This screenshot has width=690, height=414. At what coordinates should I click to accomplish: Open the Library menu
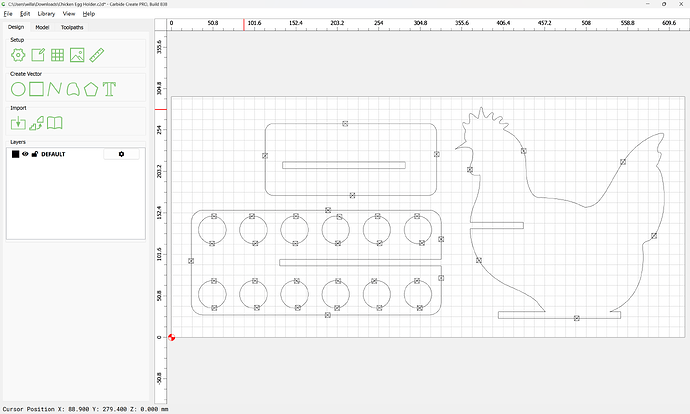46,14
